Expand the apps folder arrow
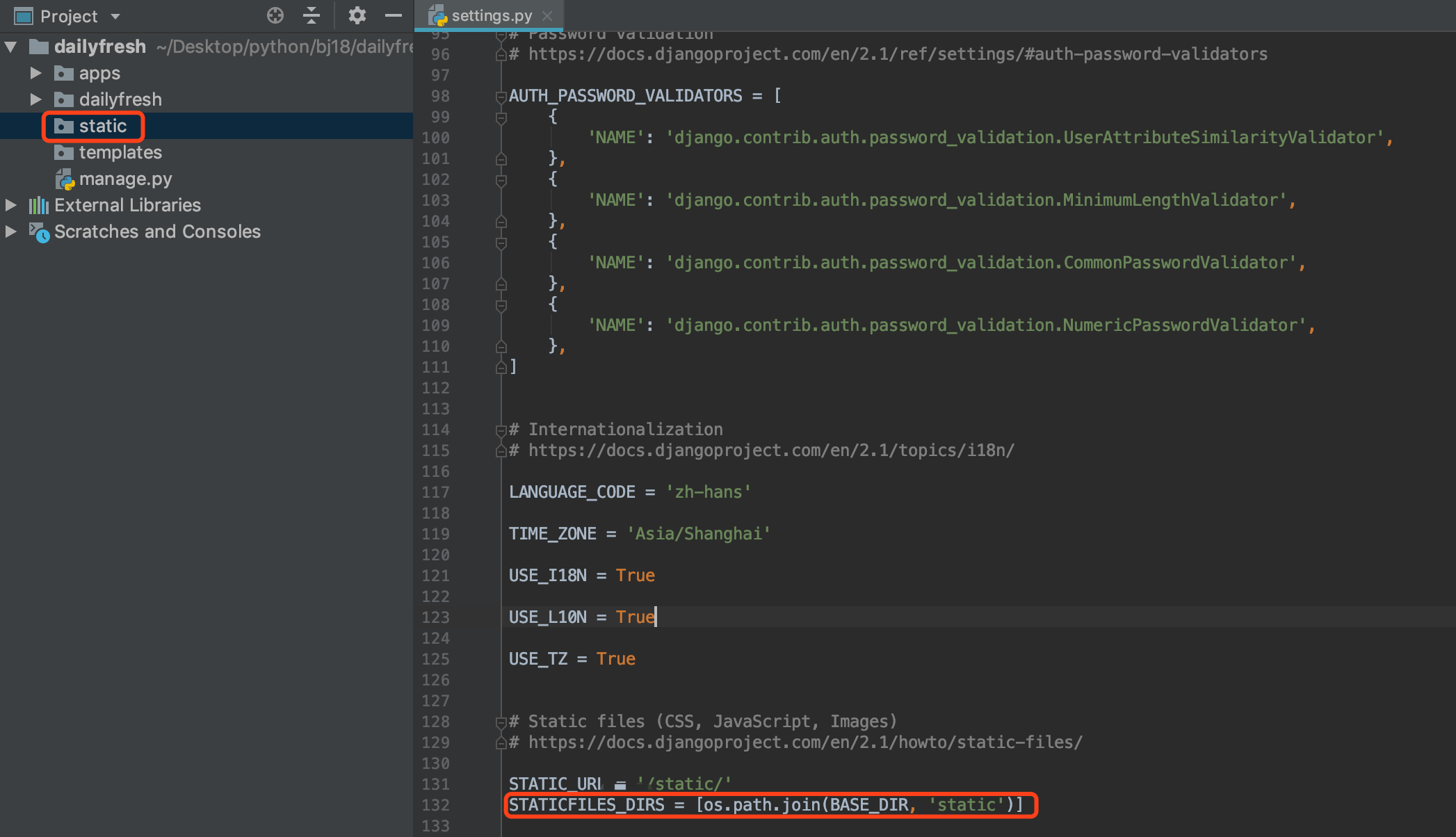Screen dimensions: 1456x837 coord(36,73)
